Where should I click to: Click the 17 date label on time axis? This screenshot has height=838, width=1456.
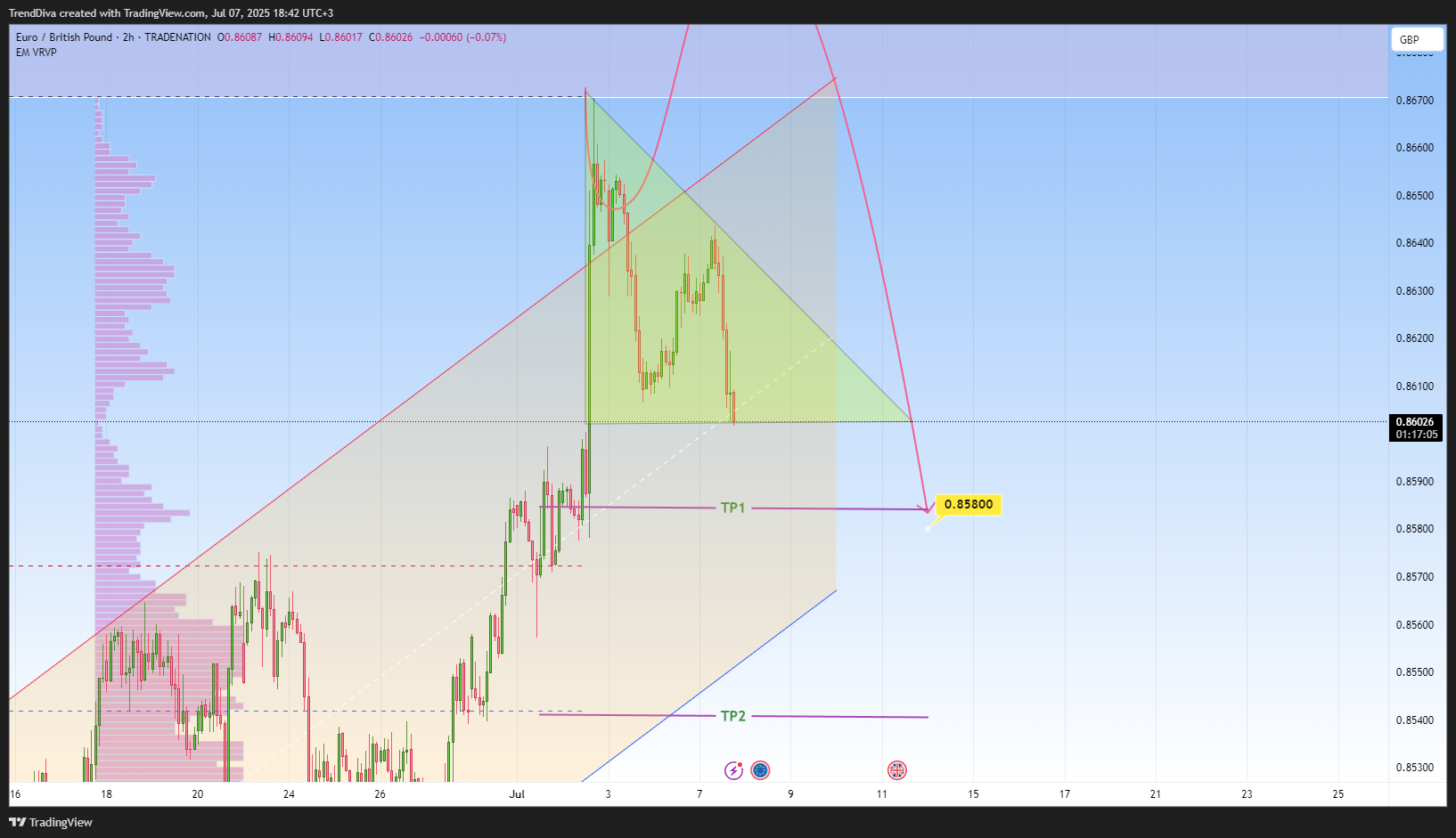pyautogui.click(x=1065, y=794)
